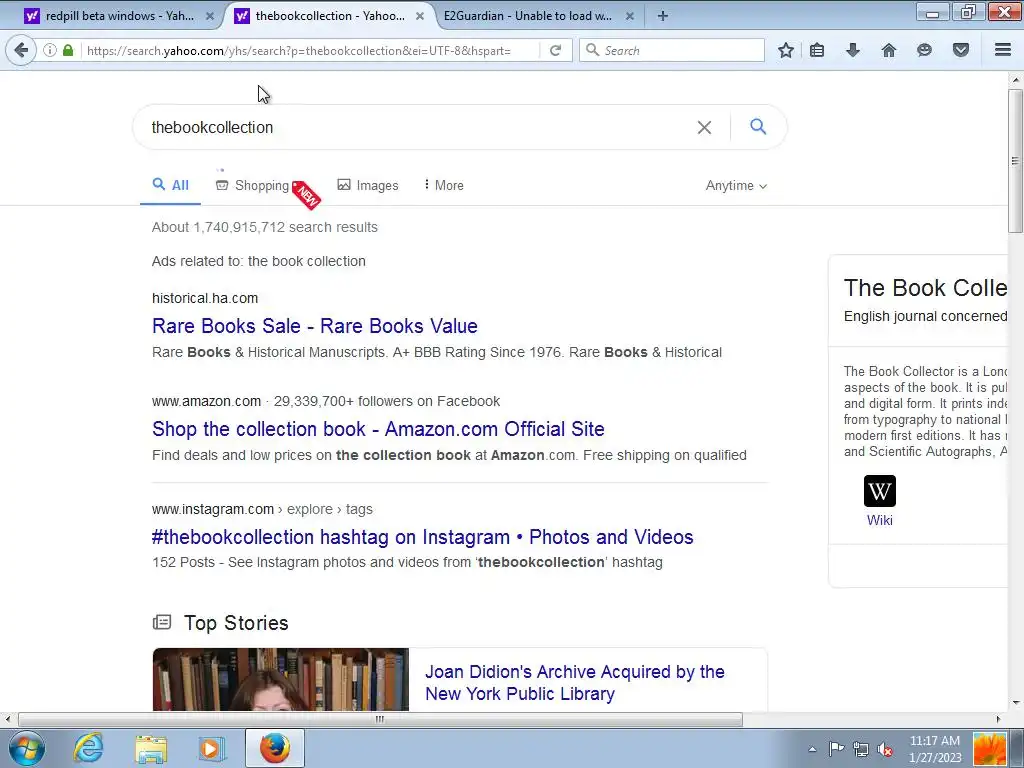Image resolution: width=1024 pixels, height=768 pixels.
Task: Select Firefox in the taskbar
Action: pyautogui.click(x=275, y=748)
